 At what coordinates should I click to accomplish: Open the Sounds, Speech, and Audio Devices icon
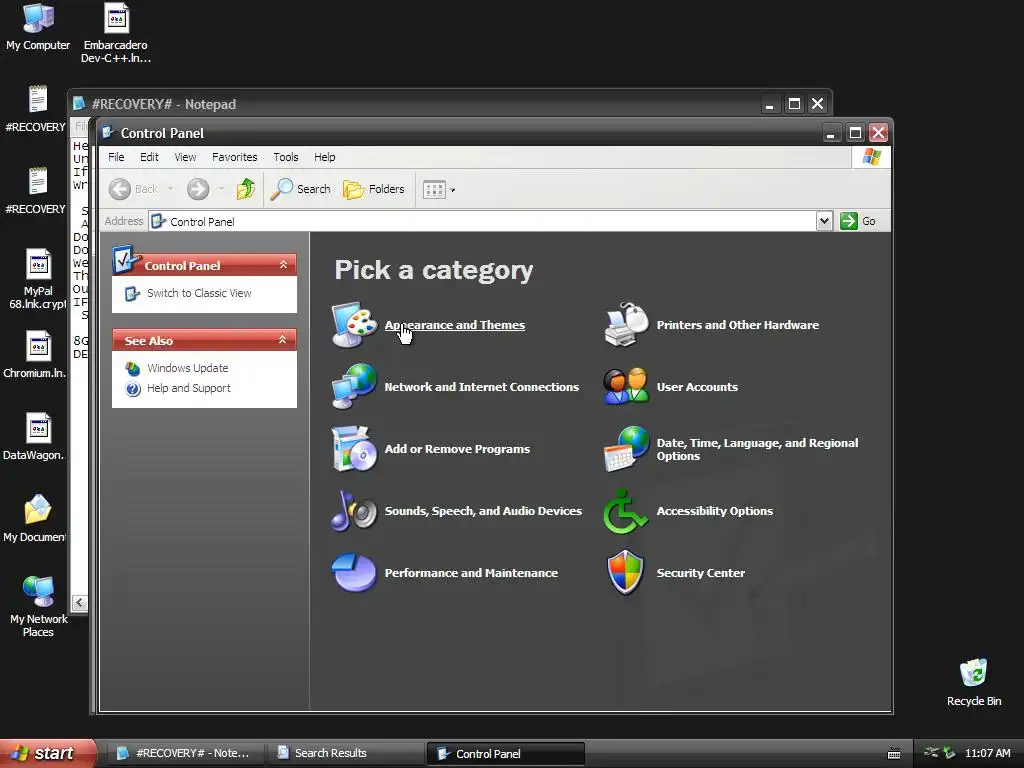coord(354,511)
